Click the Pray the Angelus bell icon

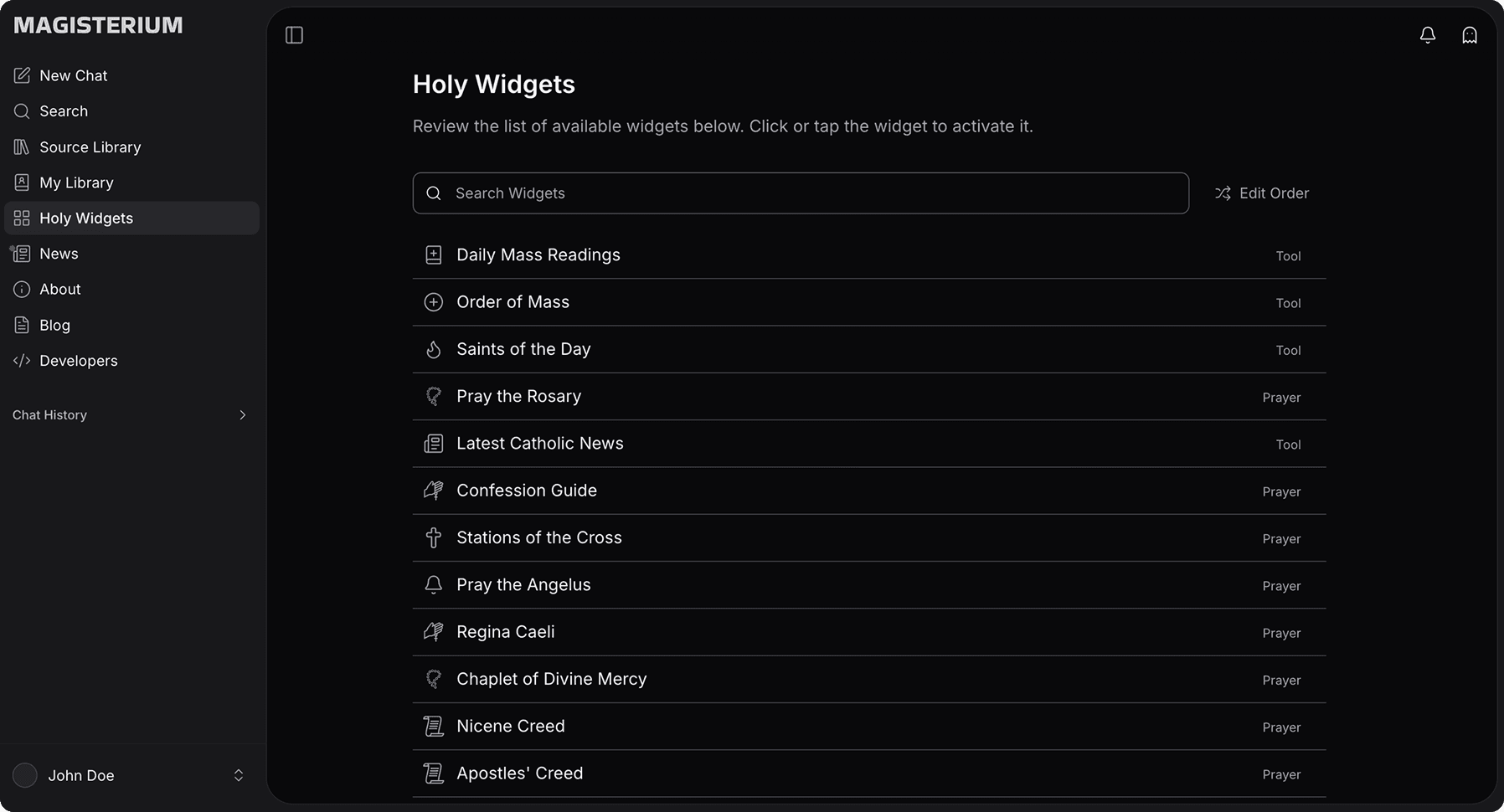click(434, 585)
